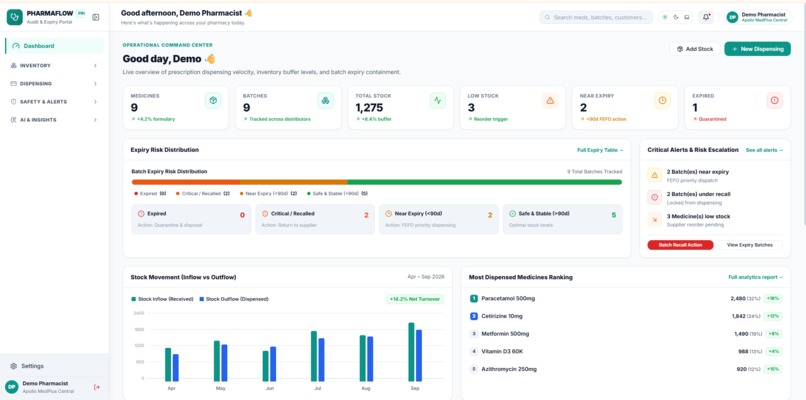Click the Dispensing card icon in sidebar
806x400 pixels.
13,83
